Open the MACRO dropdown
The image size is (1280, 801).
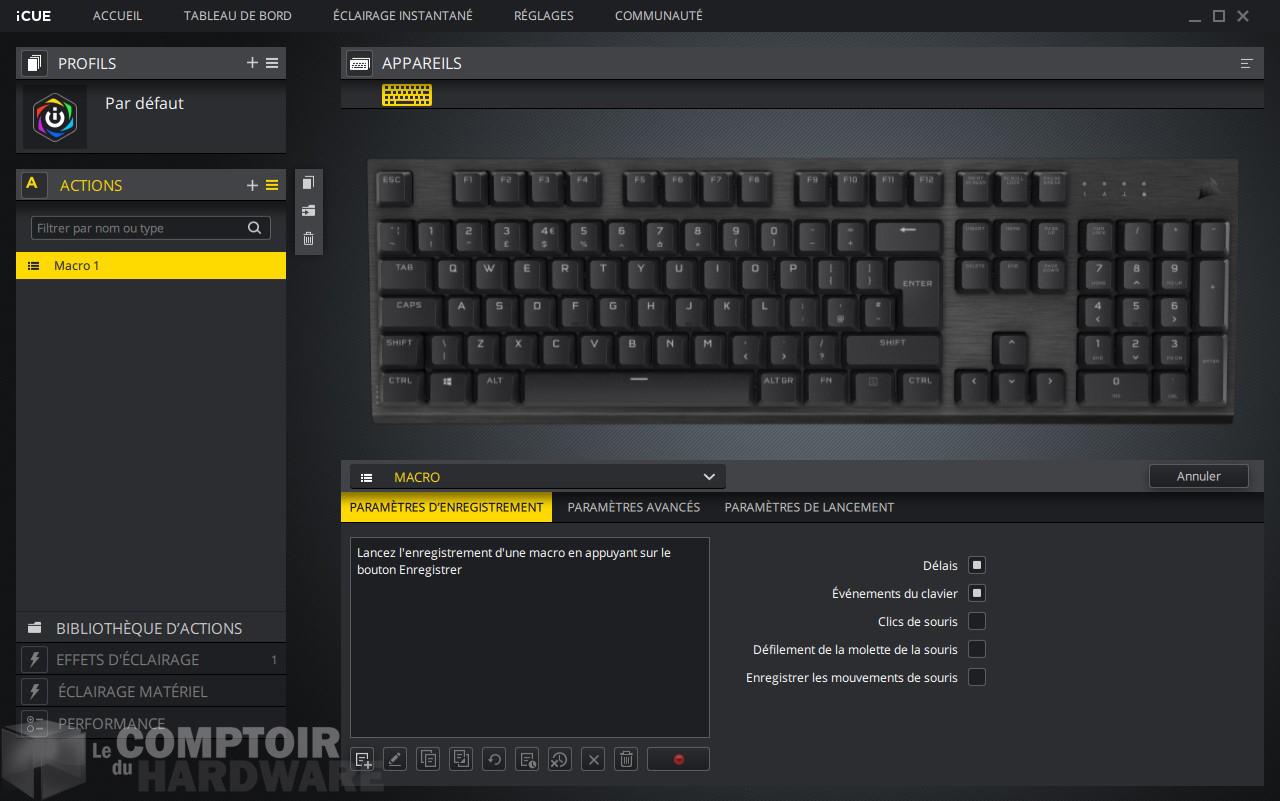[x=708, y=477]
